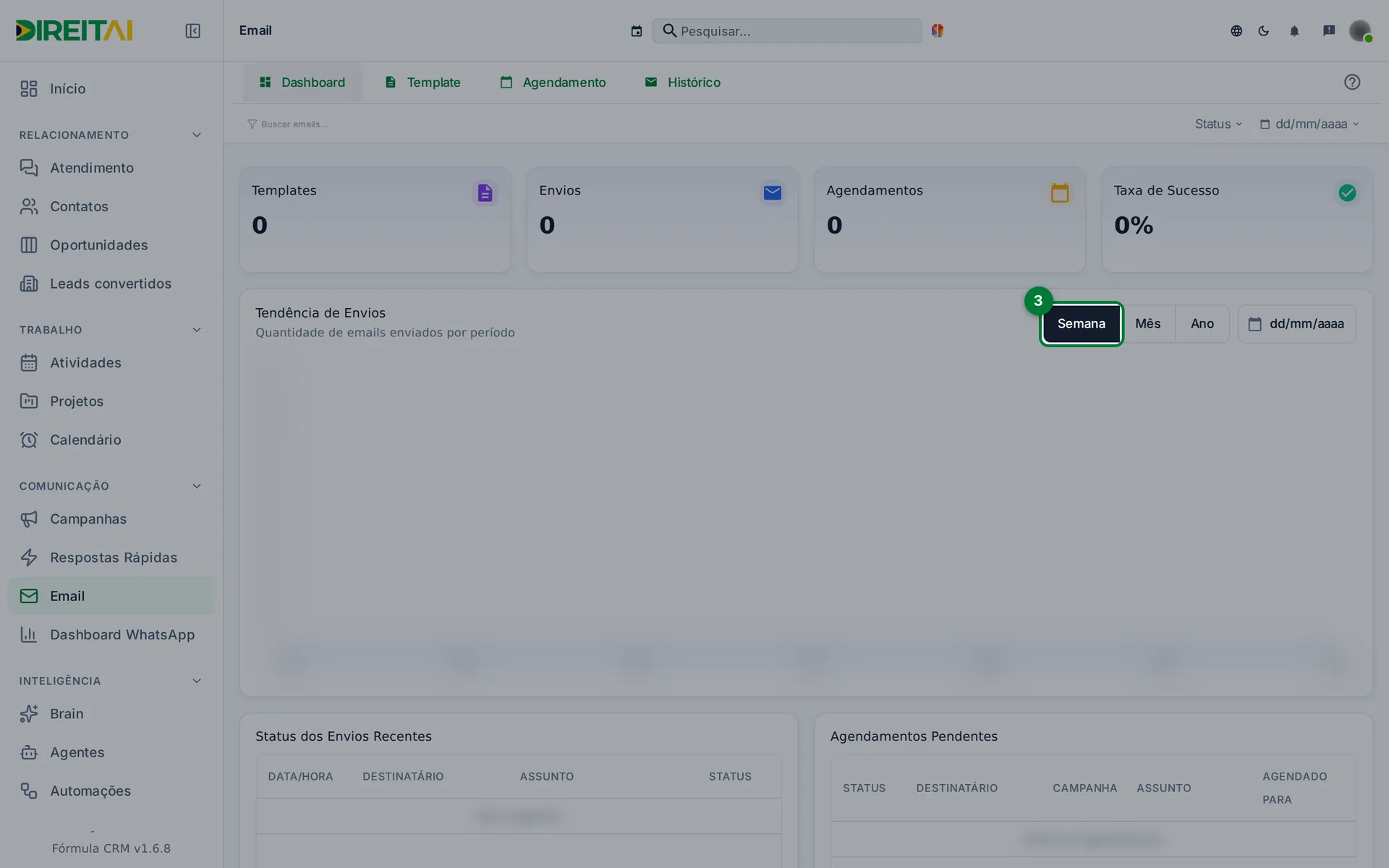Open the Status filter dropdown

[x=1218, y=124]
